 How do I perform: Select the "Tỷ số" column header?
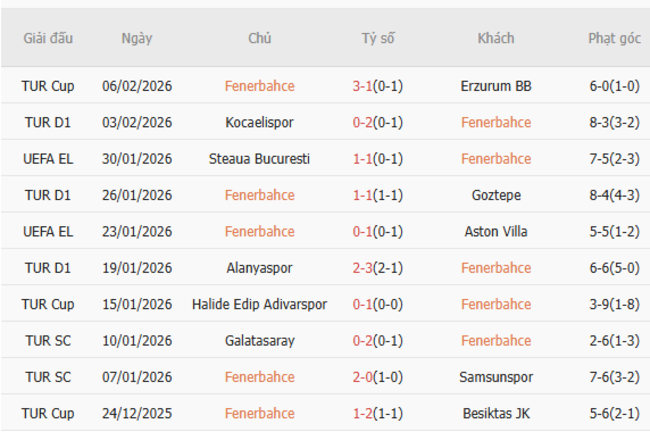click(378, 39)
